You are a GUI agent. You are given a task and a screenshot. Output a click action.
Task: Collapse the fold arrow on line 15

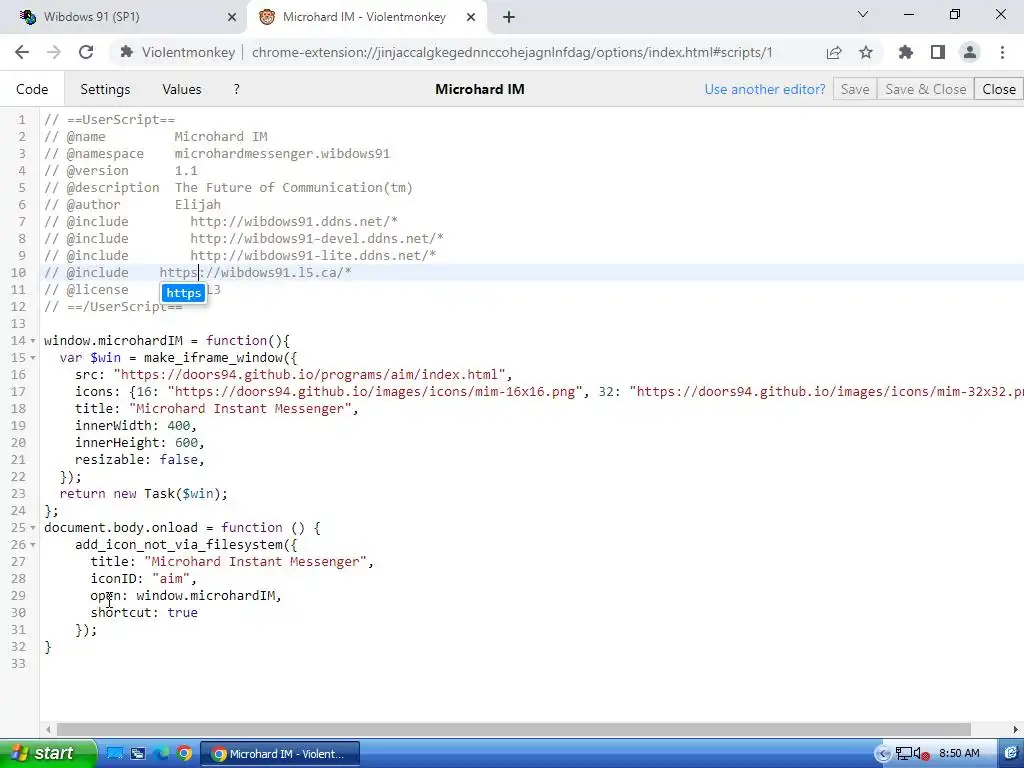[33, 358]
